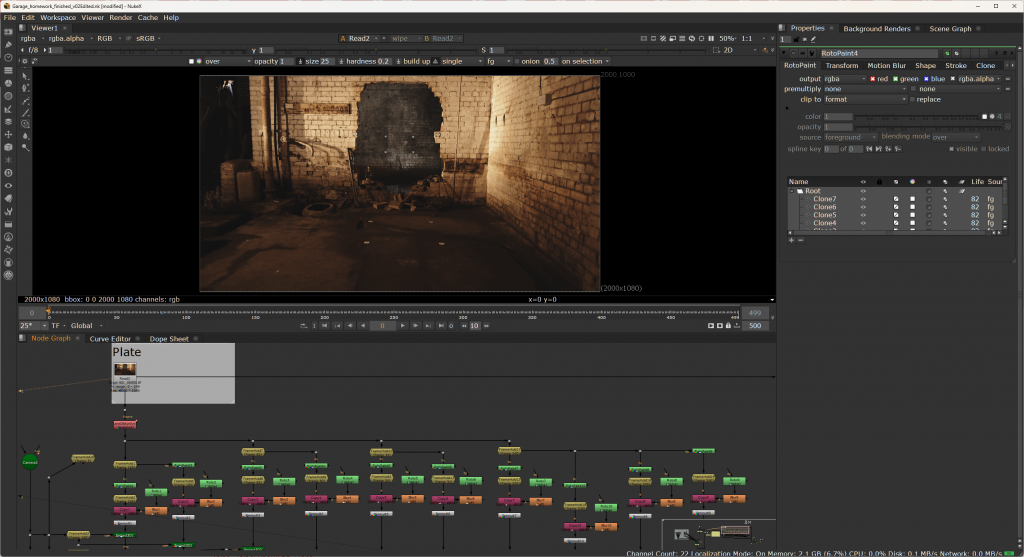1024x557 pixels.
Task: Click the Read2 thumbnail in Plate backdrop
Action: click(x=125, y=370)
